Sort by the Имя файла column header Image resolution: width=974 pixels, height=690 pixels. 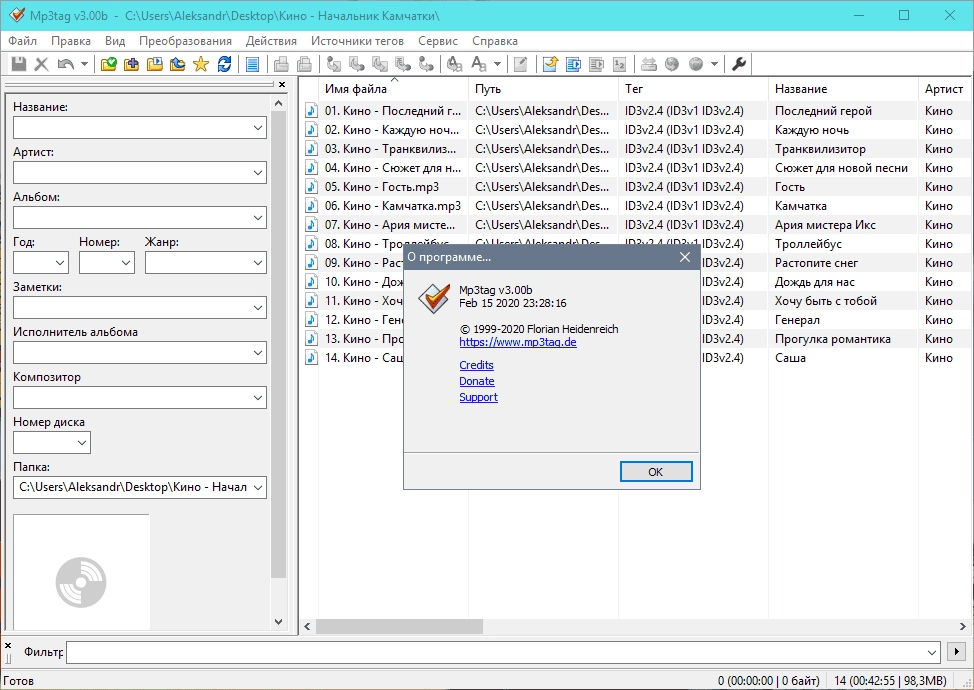point(393,89)
